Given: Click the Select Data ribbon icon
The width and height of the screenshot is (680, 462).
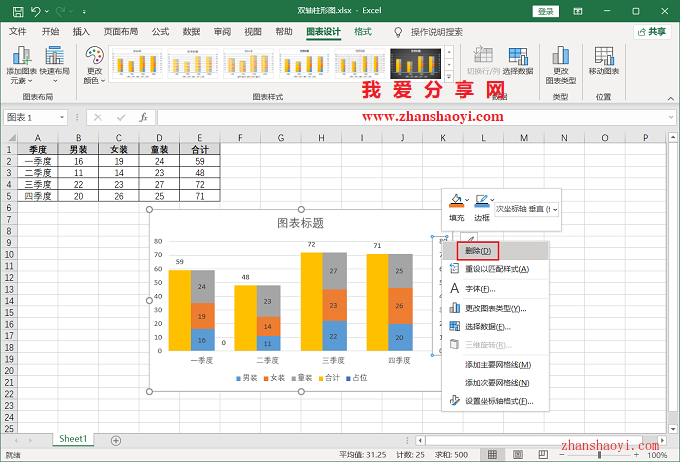Looking at the screenshot, I should tap(518, 61).
